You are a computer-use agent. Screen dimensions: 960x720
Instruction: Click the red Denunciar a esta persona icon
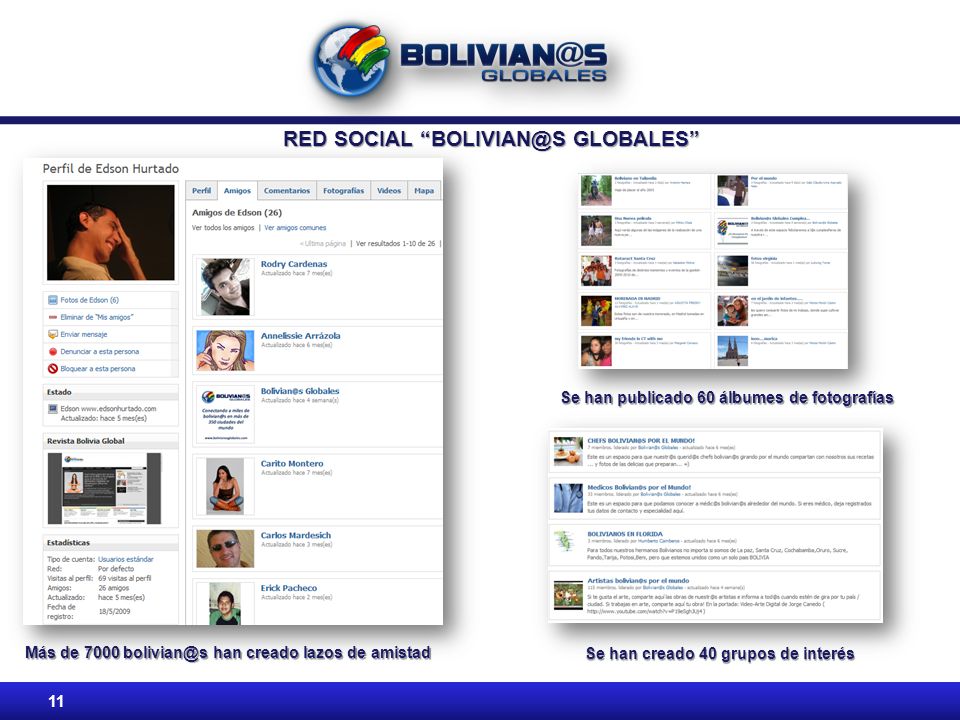tap(53, 351)
